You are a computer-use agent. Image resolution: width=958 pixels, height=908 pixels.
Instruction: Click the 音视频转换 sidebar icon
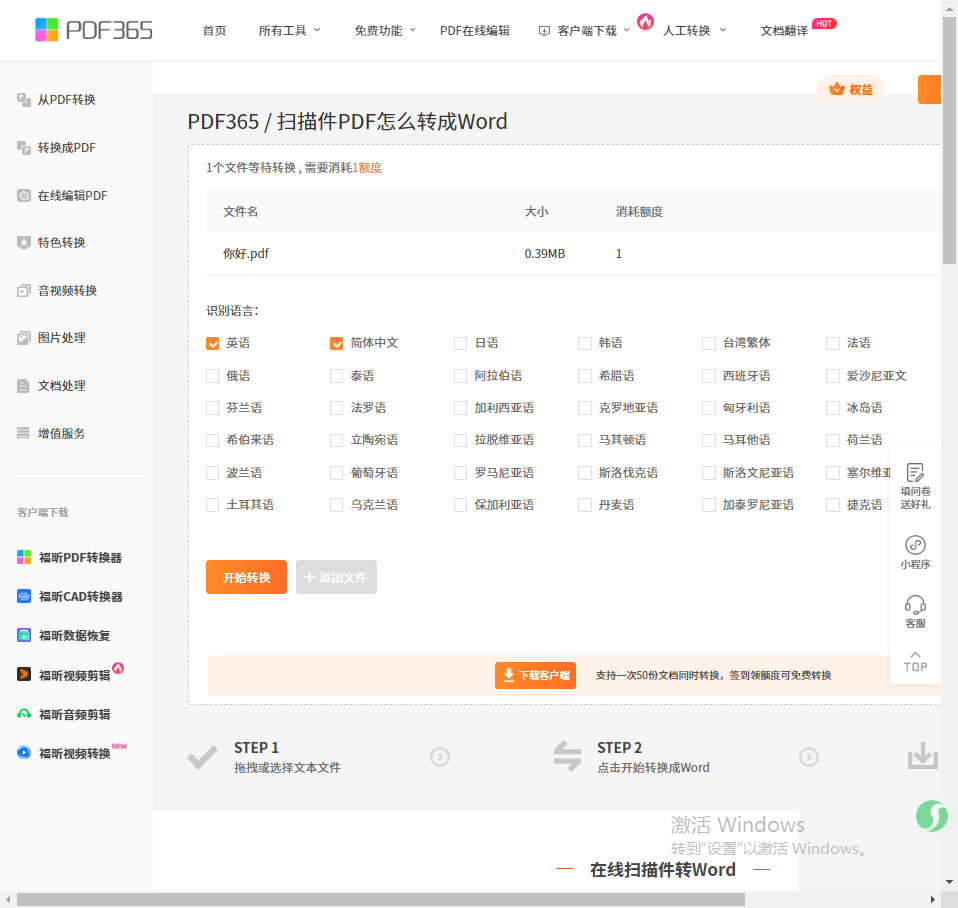tap(24, 291)
